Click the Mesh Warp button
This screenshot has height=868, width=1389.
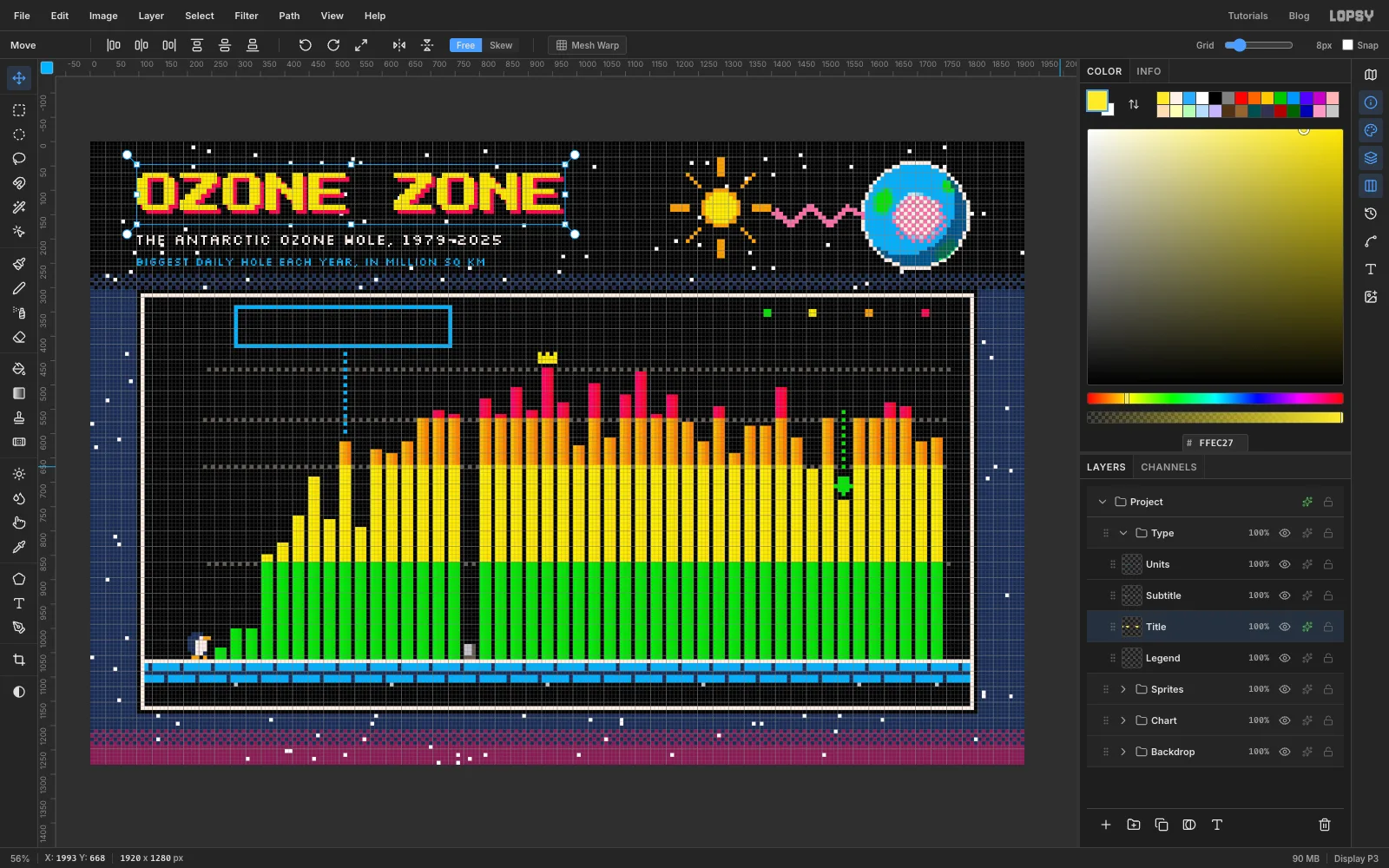(588, 45)
